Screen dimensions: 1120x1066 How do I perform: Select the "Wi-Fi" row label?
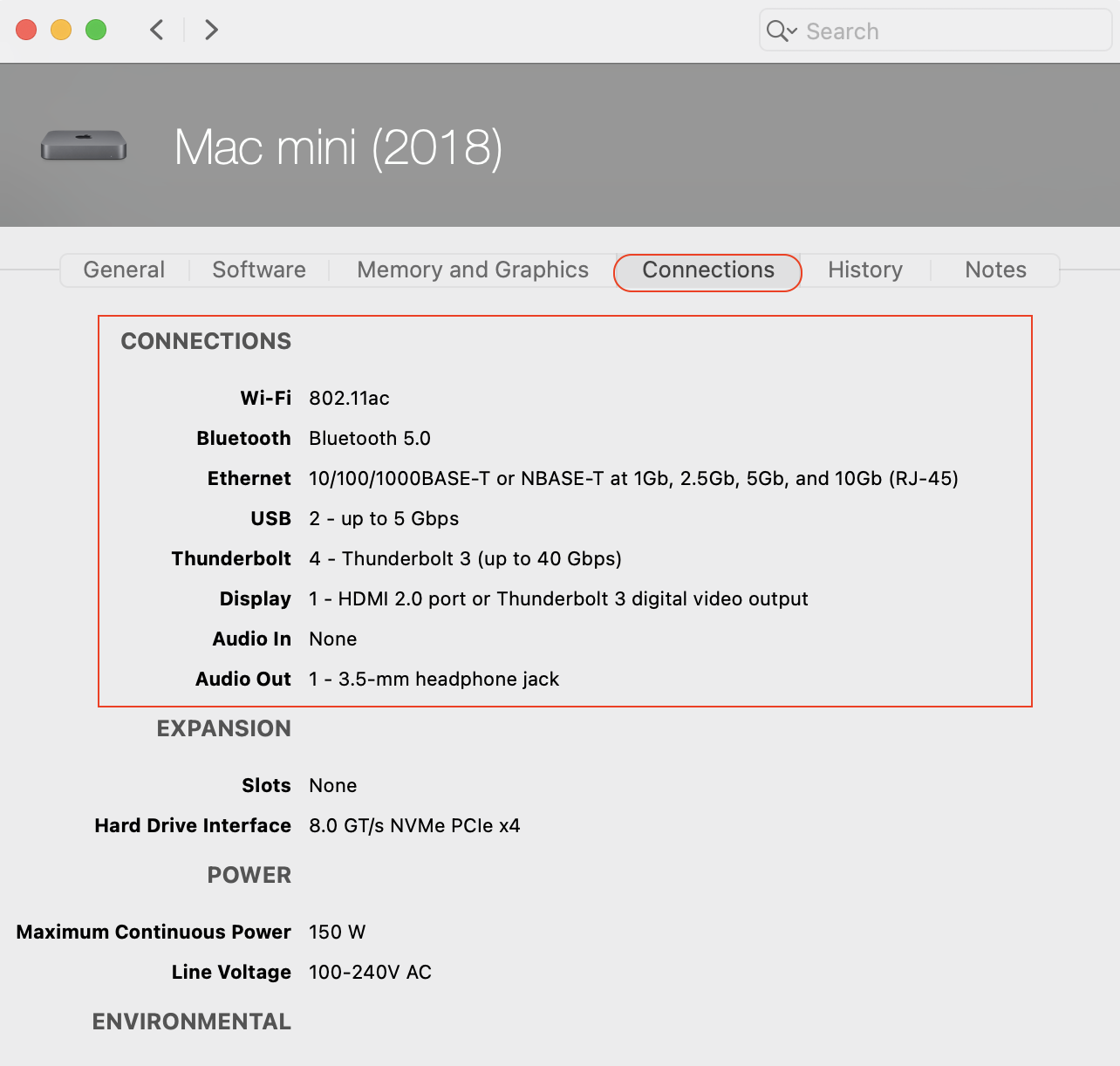pos(266,398)
